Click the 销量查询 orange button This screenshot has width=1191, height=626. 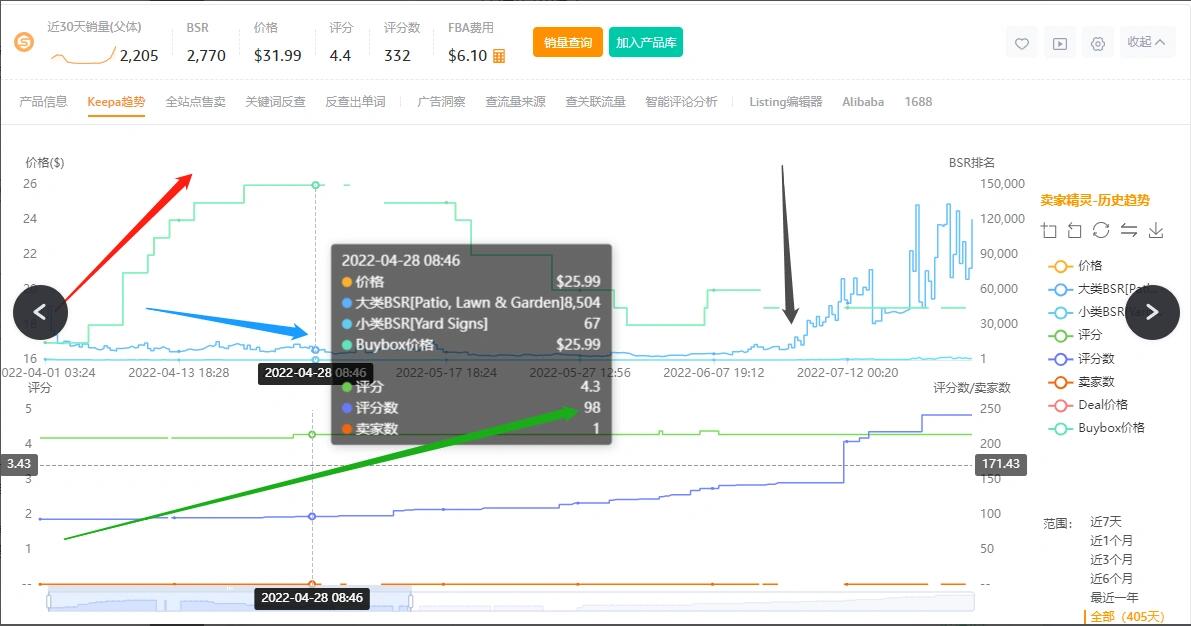567,43
